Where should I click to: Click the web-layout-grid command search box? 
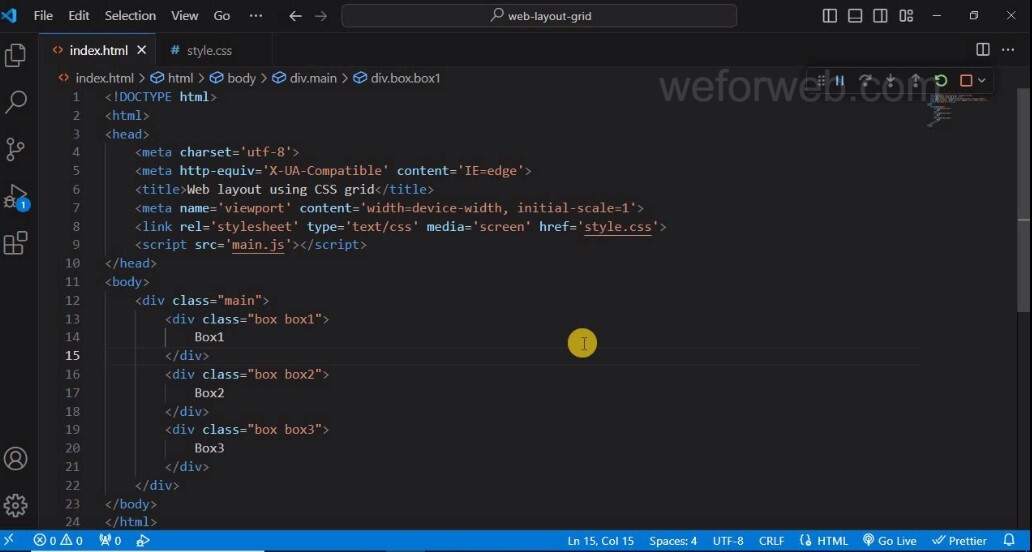(539, 16)
